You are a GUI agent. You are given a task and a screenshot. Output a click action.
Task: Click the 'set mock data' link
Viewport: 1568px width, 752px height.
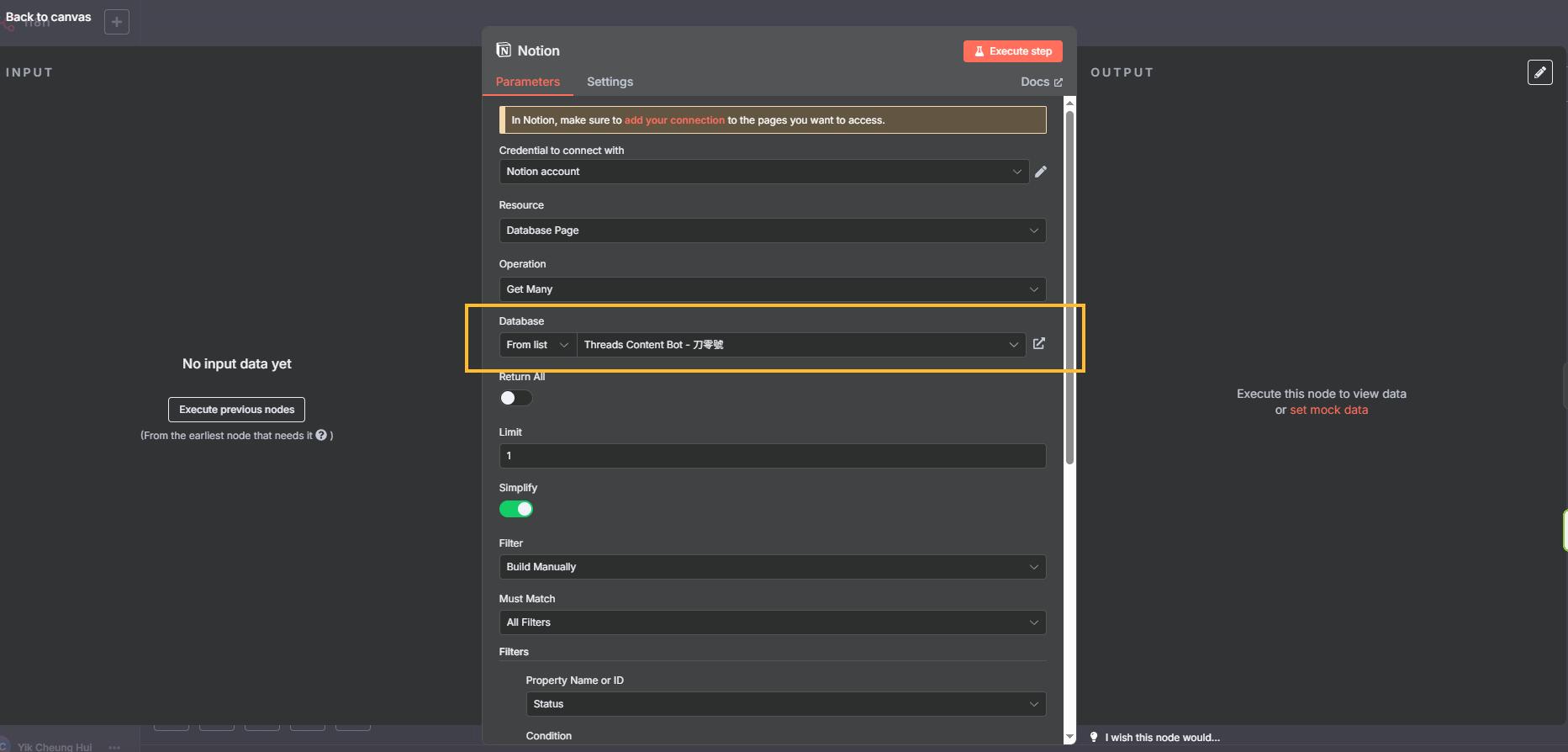coord(1328,410)
